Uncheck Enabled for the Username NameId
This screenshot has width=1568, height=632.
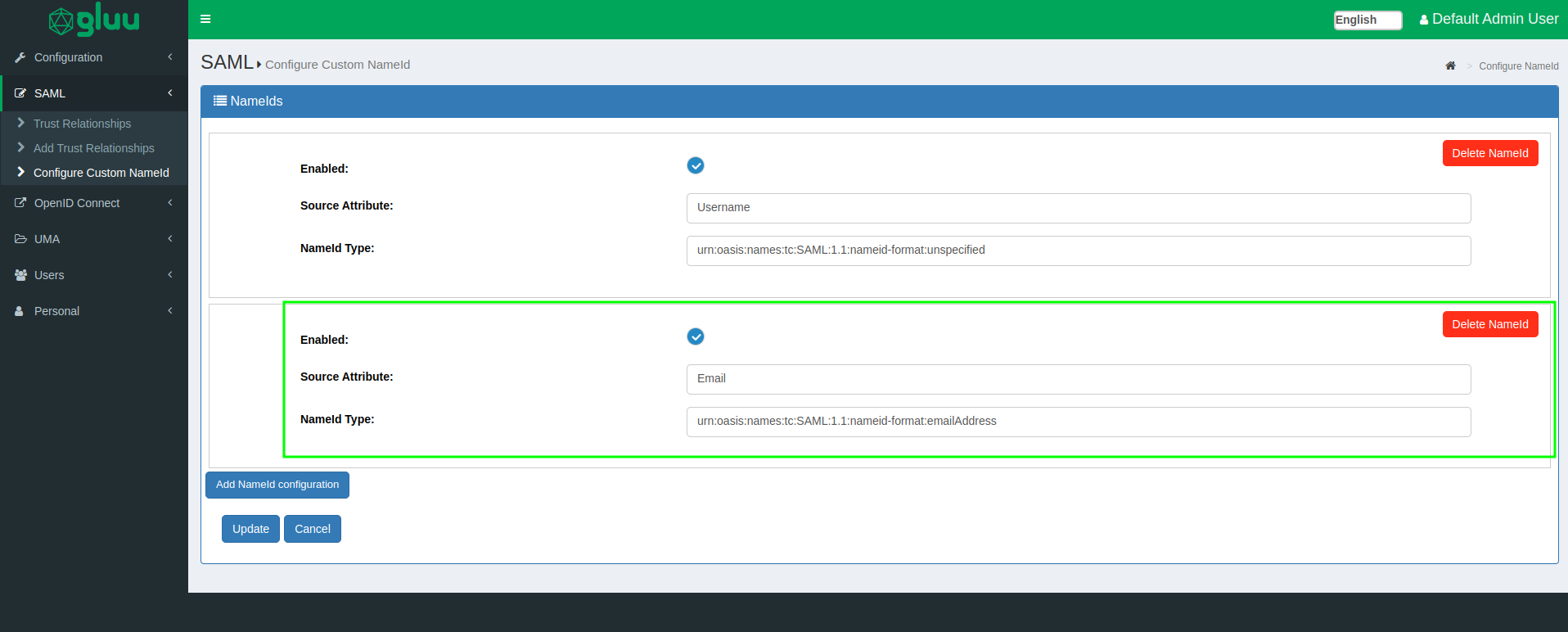click(x=696, y=165)
